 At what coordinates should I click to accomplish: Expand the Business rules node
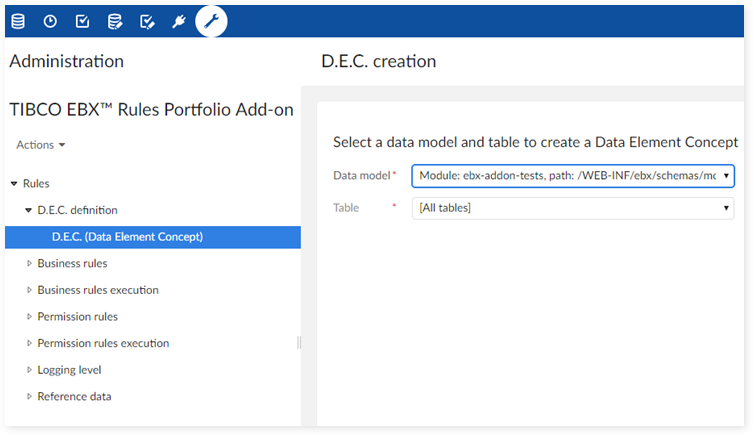29,263
